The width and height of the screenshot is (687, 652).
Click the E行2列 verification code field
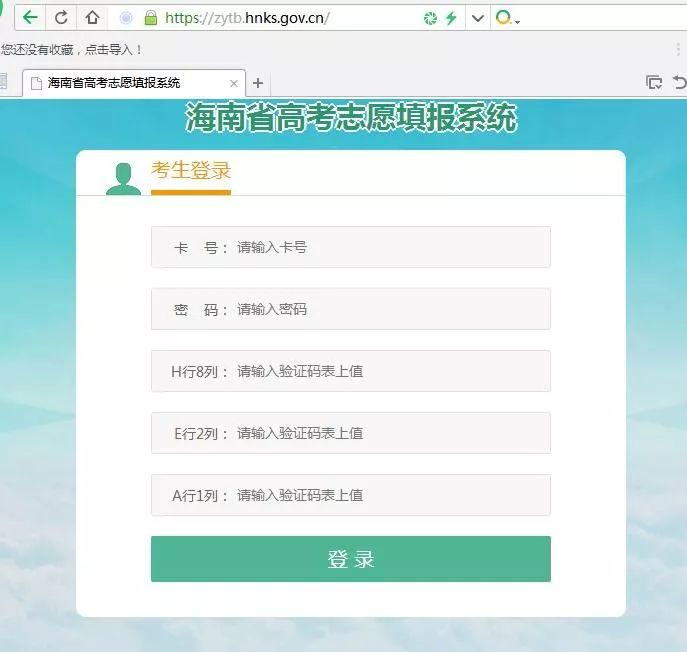tap(351, 433)
